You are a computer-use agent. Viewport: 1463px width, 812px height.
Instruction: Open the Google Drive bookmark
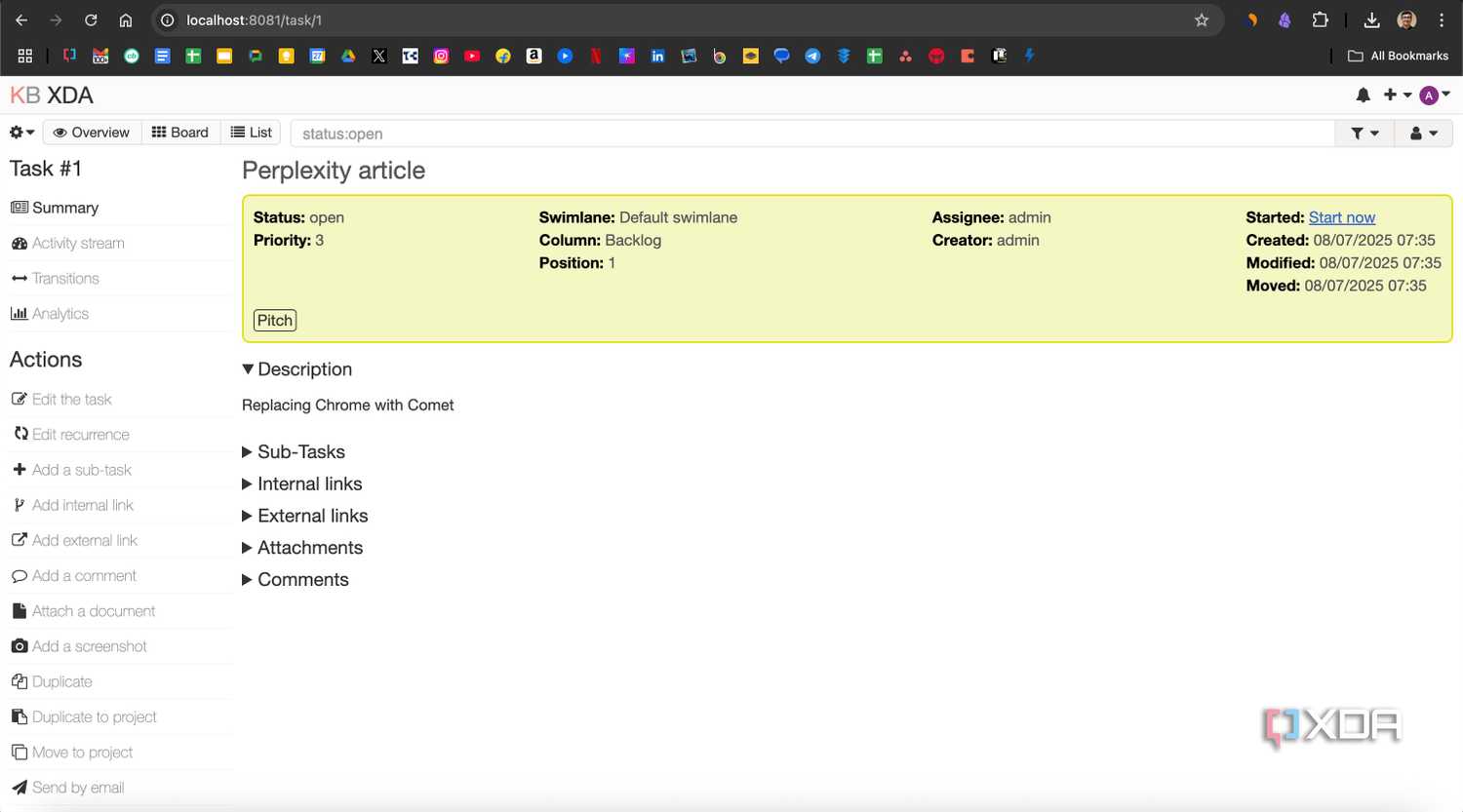[x=348, y=56]
